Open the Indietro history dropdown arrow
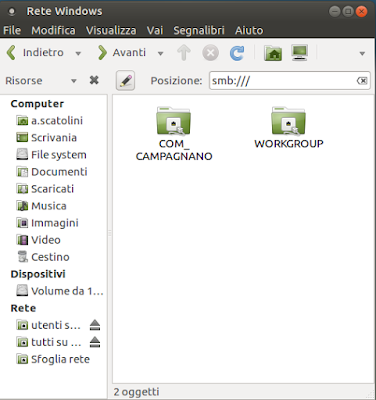 (78, 53)
